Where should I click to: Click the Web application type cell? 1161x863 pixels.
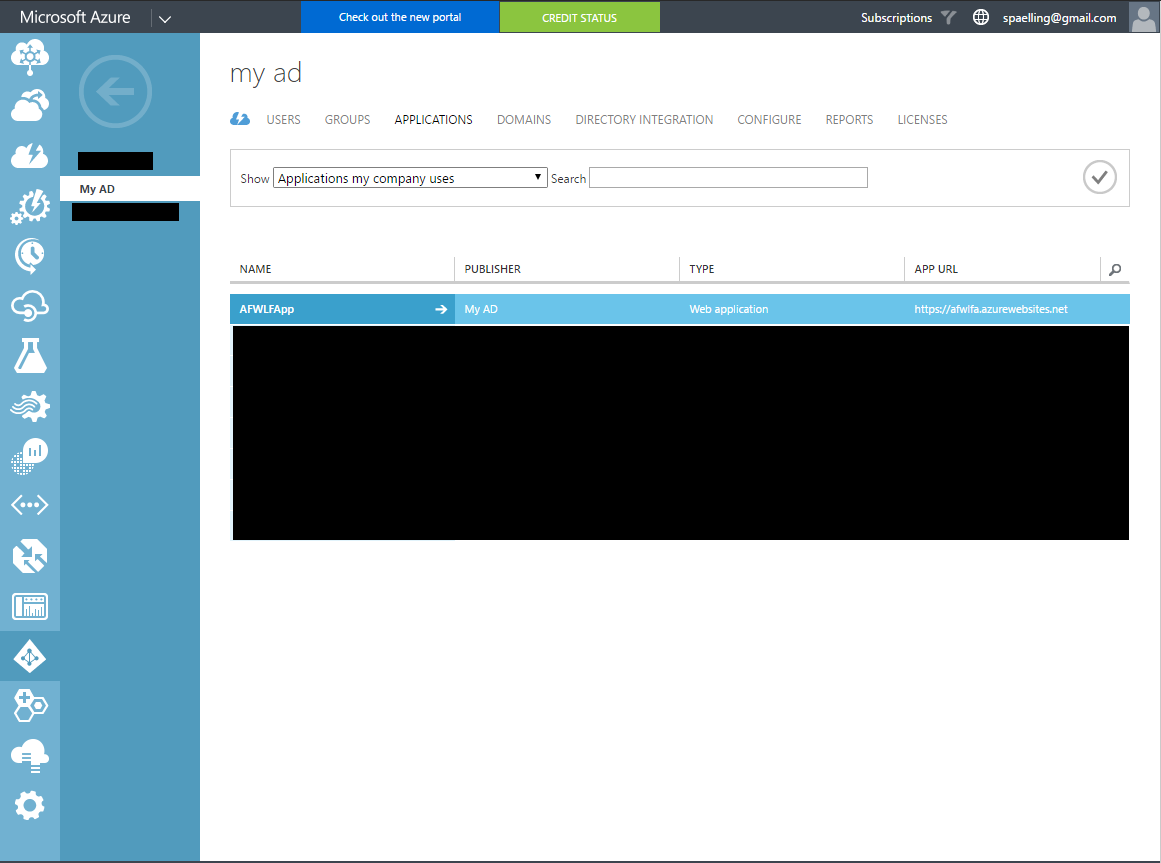pos(729,309)
